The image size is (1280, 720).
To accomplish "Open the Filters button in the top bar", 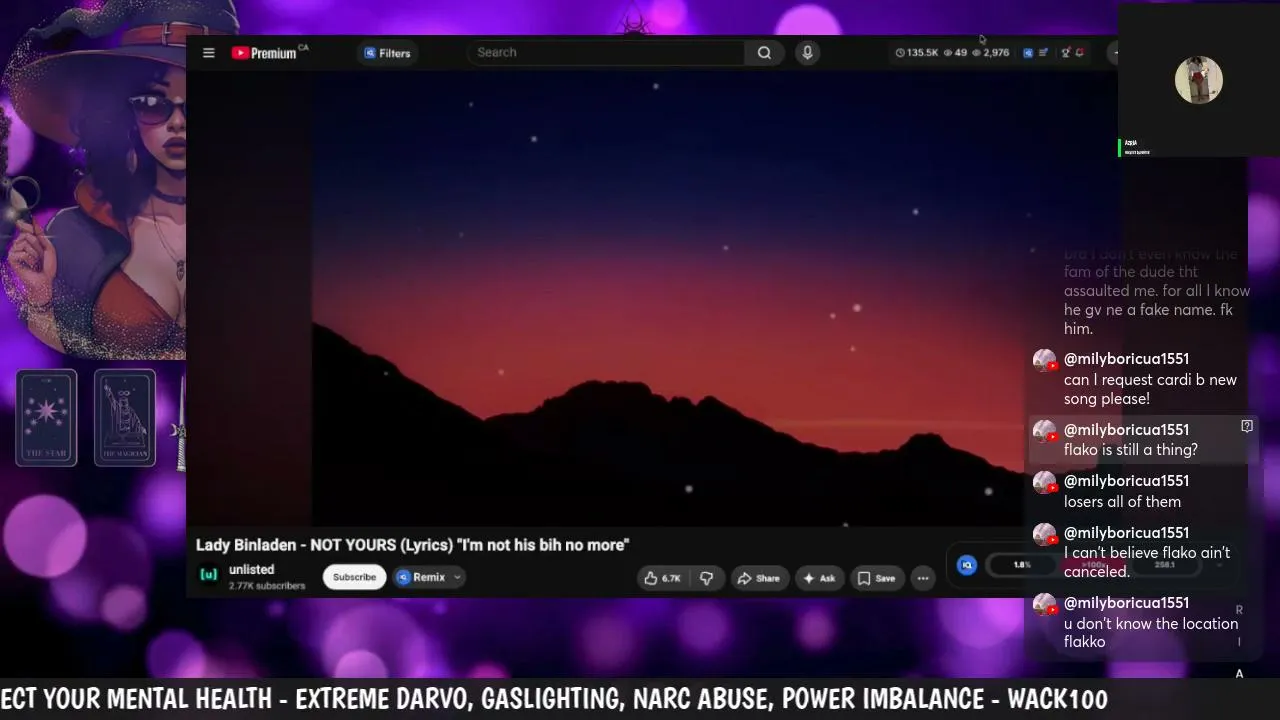I will point(388,53).
